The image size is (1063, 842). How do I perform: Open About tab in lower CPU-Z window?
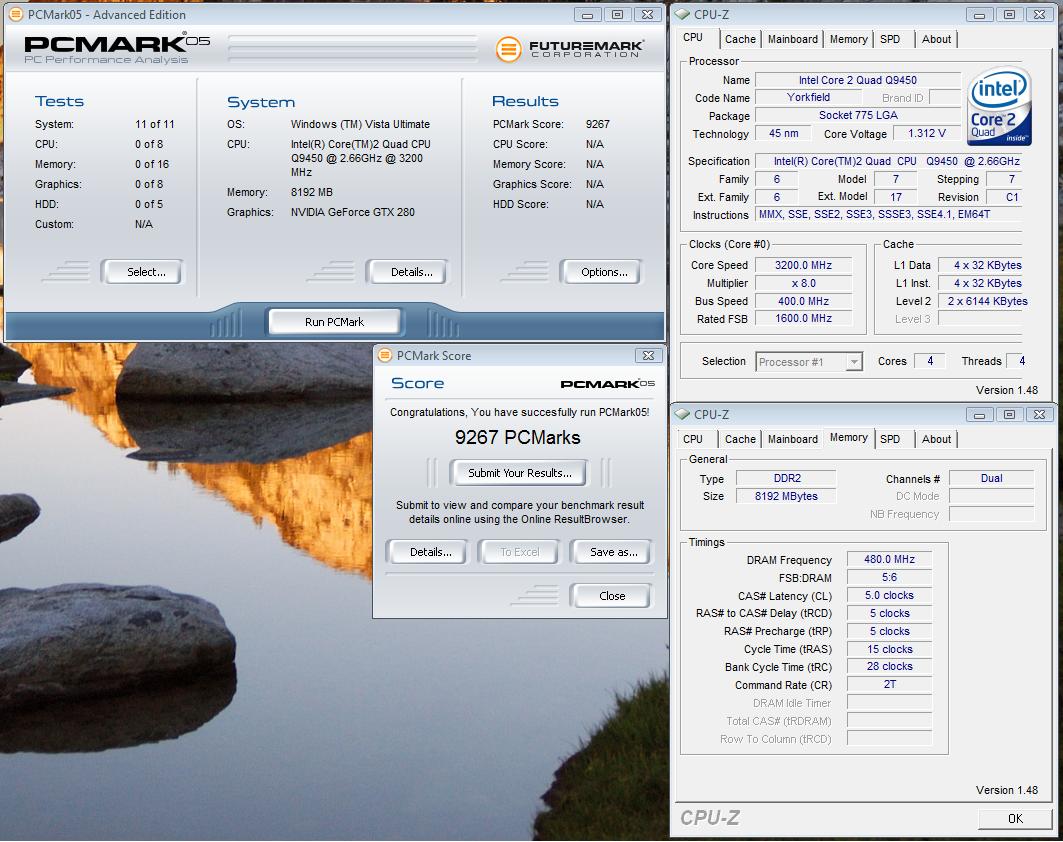(936, 439)
